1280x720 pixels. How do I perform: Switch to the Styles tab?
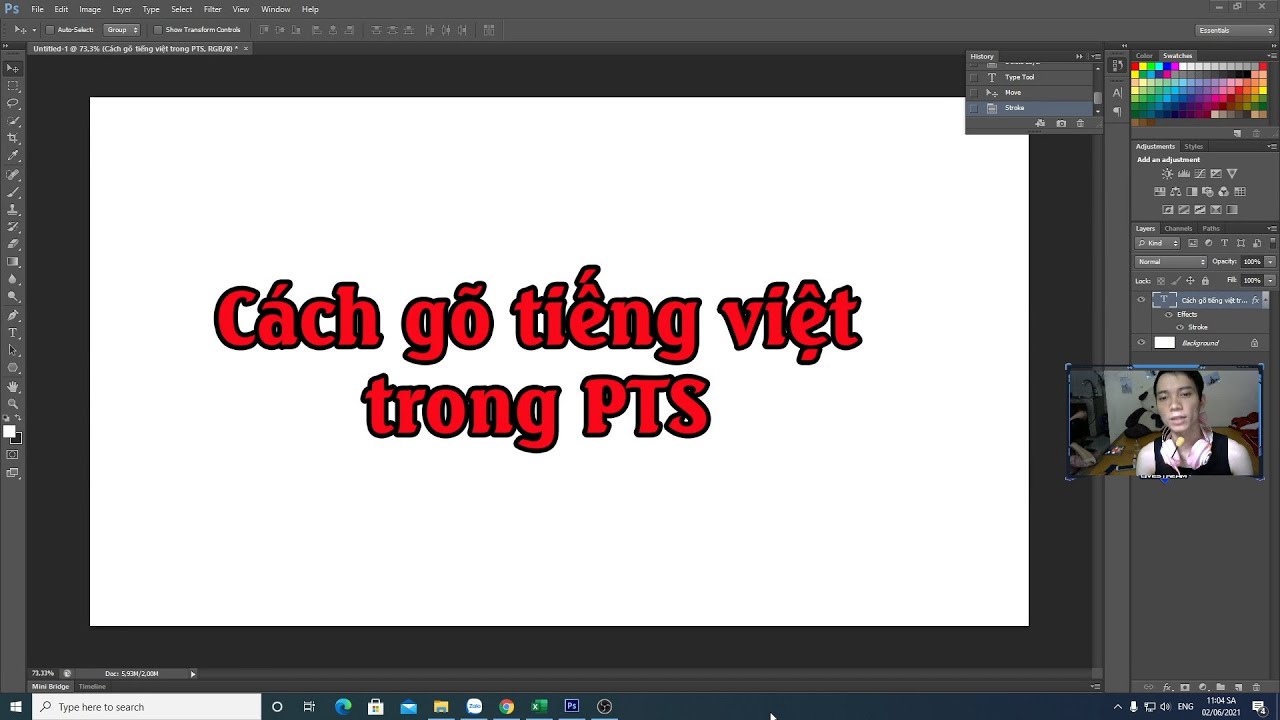point(1193,147)
